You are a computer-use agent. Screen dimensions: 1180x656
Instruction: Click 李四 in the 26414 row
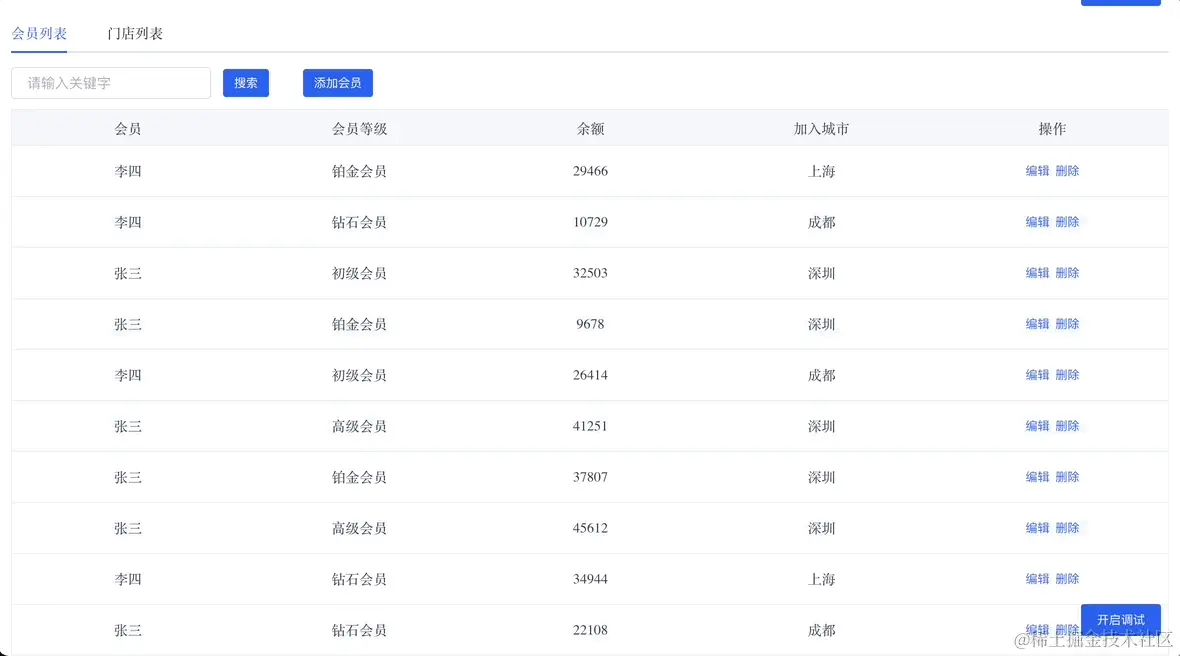127,375
